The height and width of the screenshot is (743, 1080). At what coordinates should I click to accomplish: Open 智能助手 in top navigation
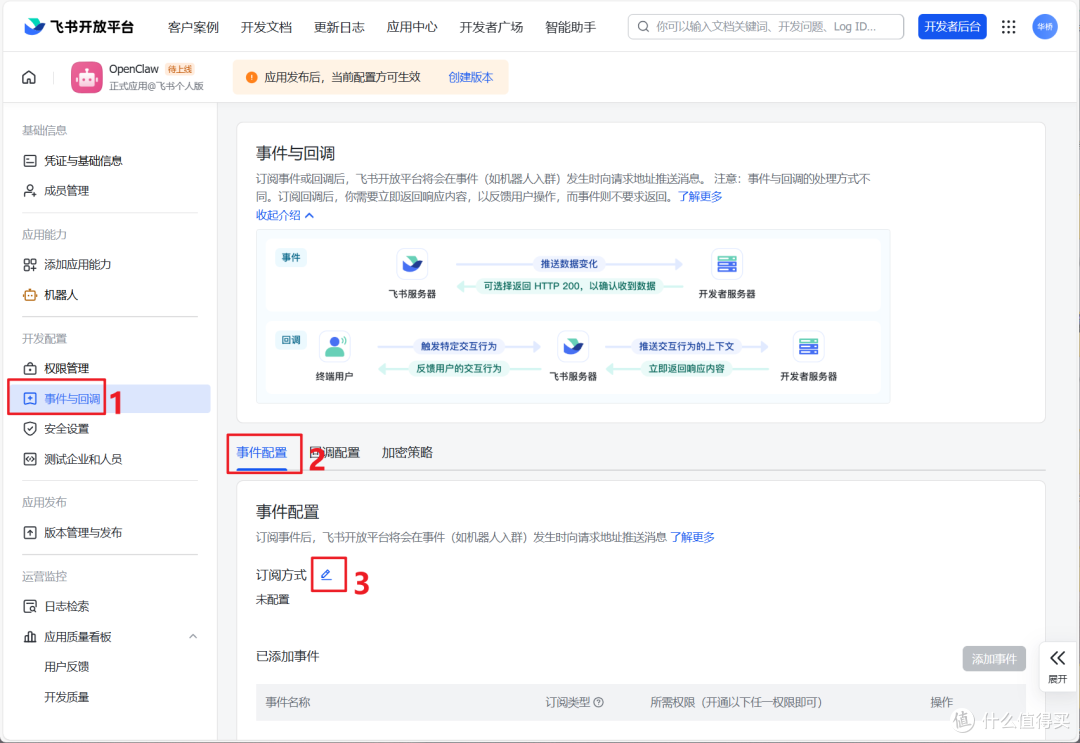[570, 27]
